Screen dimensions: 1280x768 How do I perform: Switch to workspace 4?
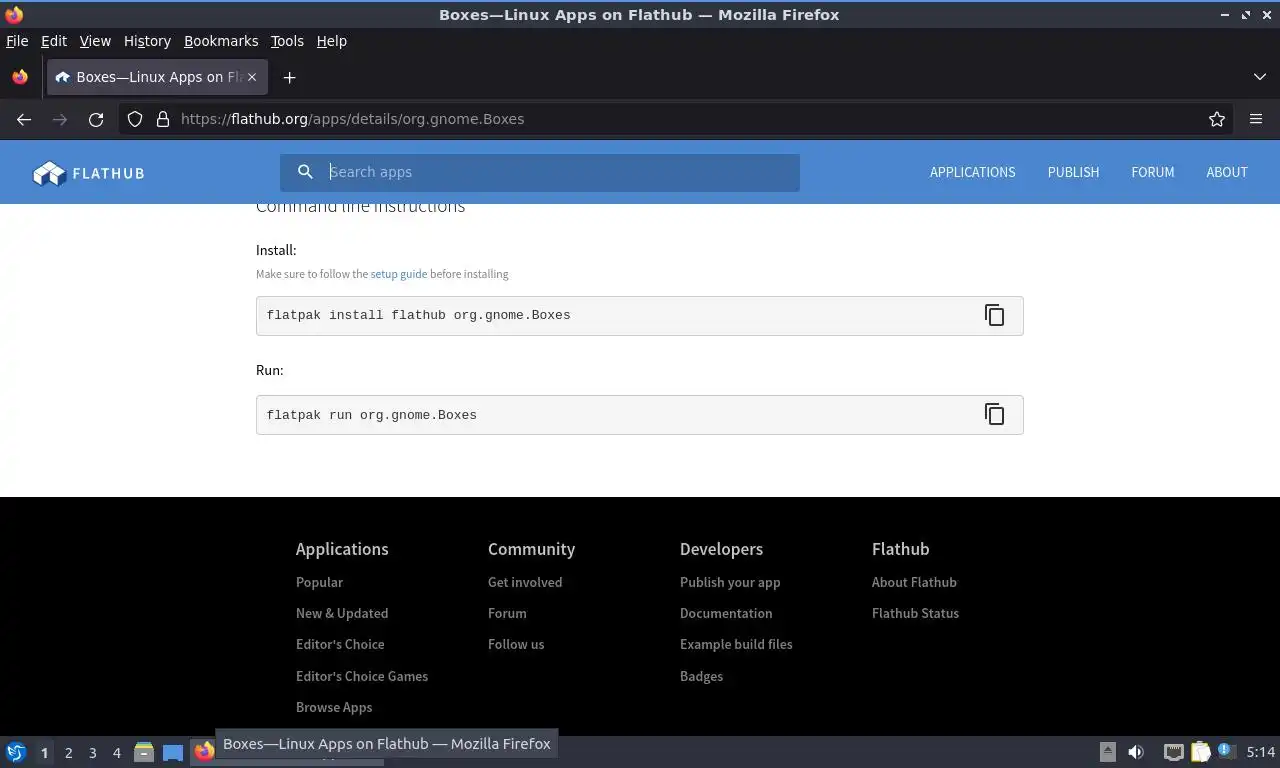tap(117, 753)
